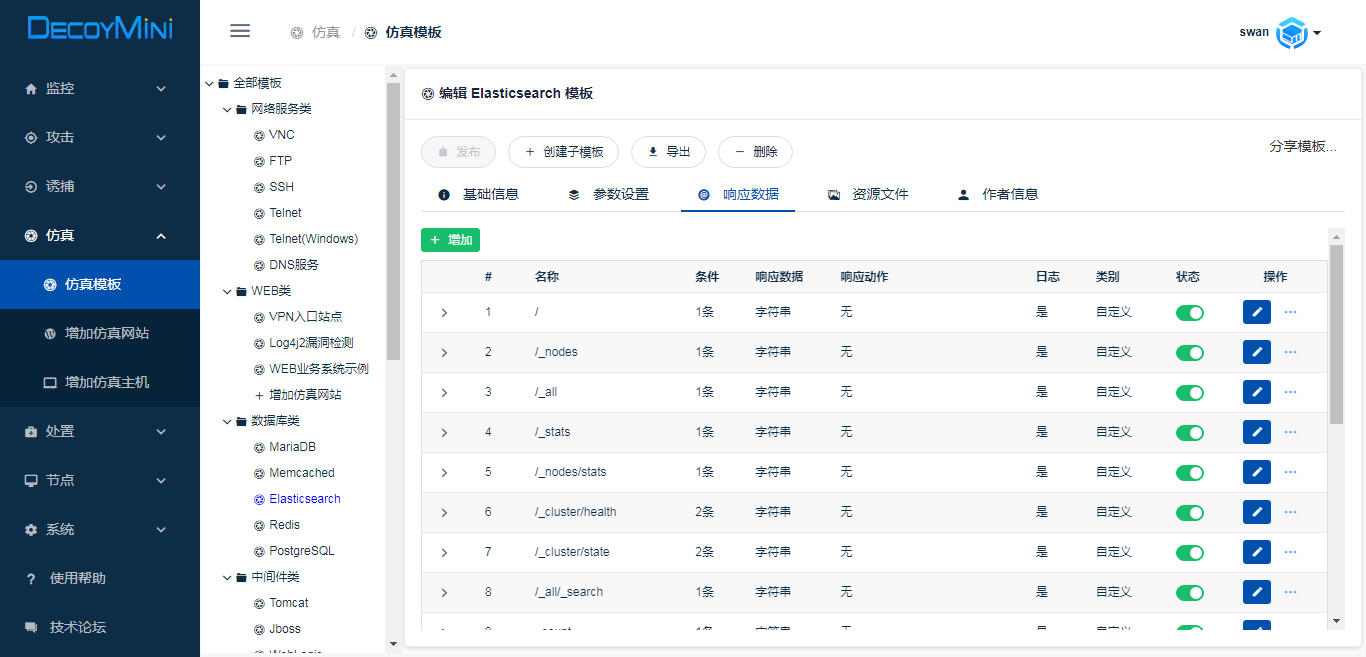Collapse the 网络服务类 tree folder

(x=227, y=109)
